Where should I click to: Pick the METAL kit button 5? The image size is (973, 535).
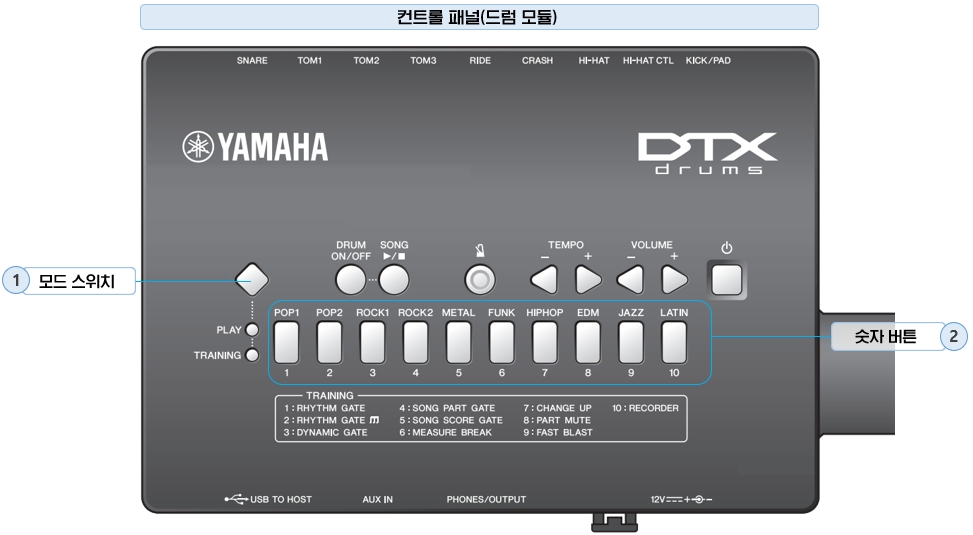pos(459,343)
